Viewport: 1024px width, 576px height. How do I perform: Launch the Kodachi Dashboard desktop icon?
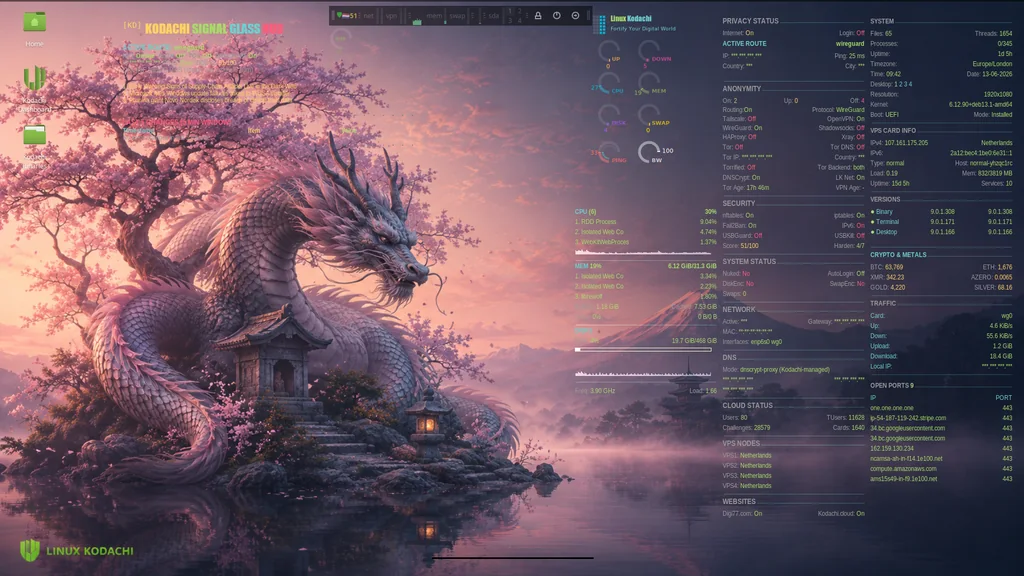[x=35, y=78]
